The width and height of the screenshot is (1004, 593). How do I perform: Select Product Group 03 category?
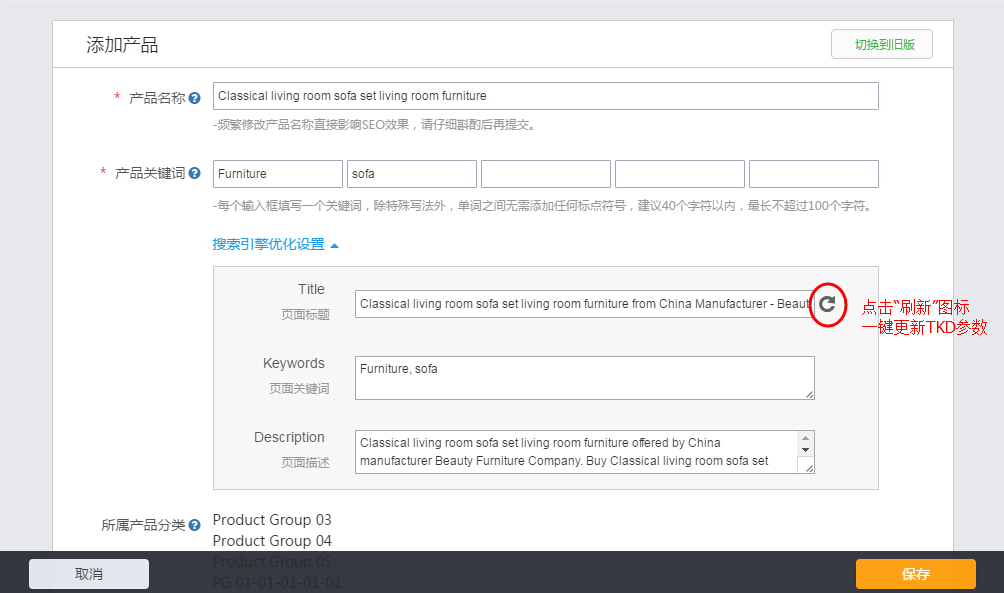pos(272,520)
